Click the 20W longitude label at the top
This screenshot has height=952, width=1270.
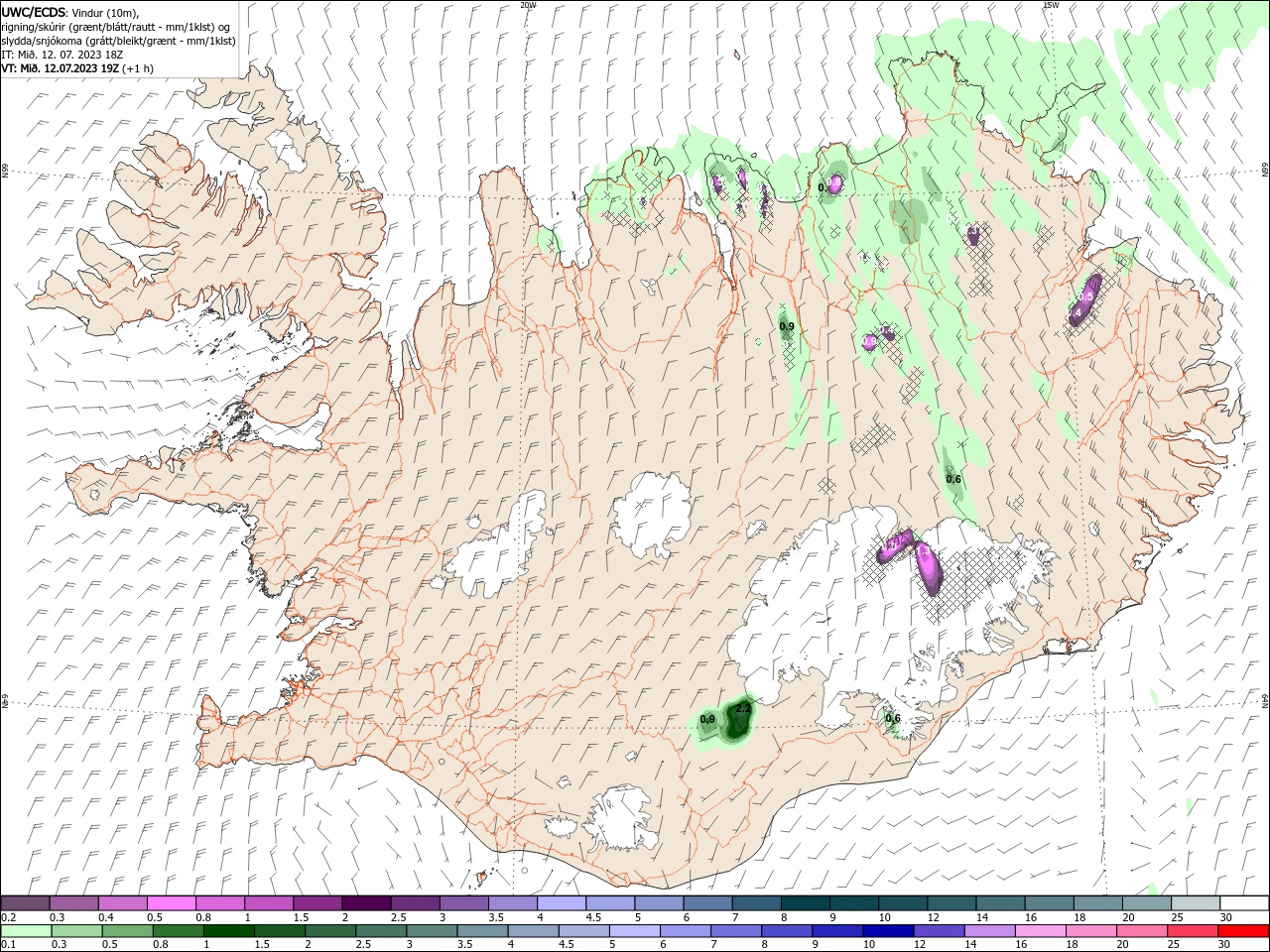pyautogui.click(x=529, y=5)
